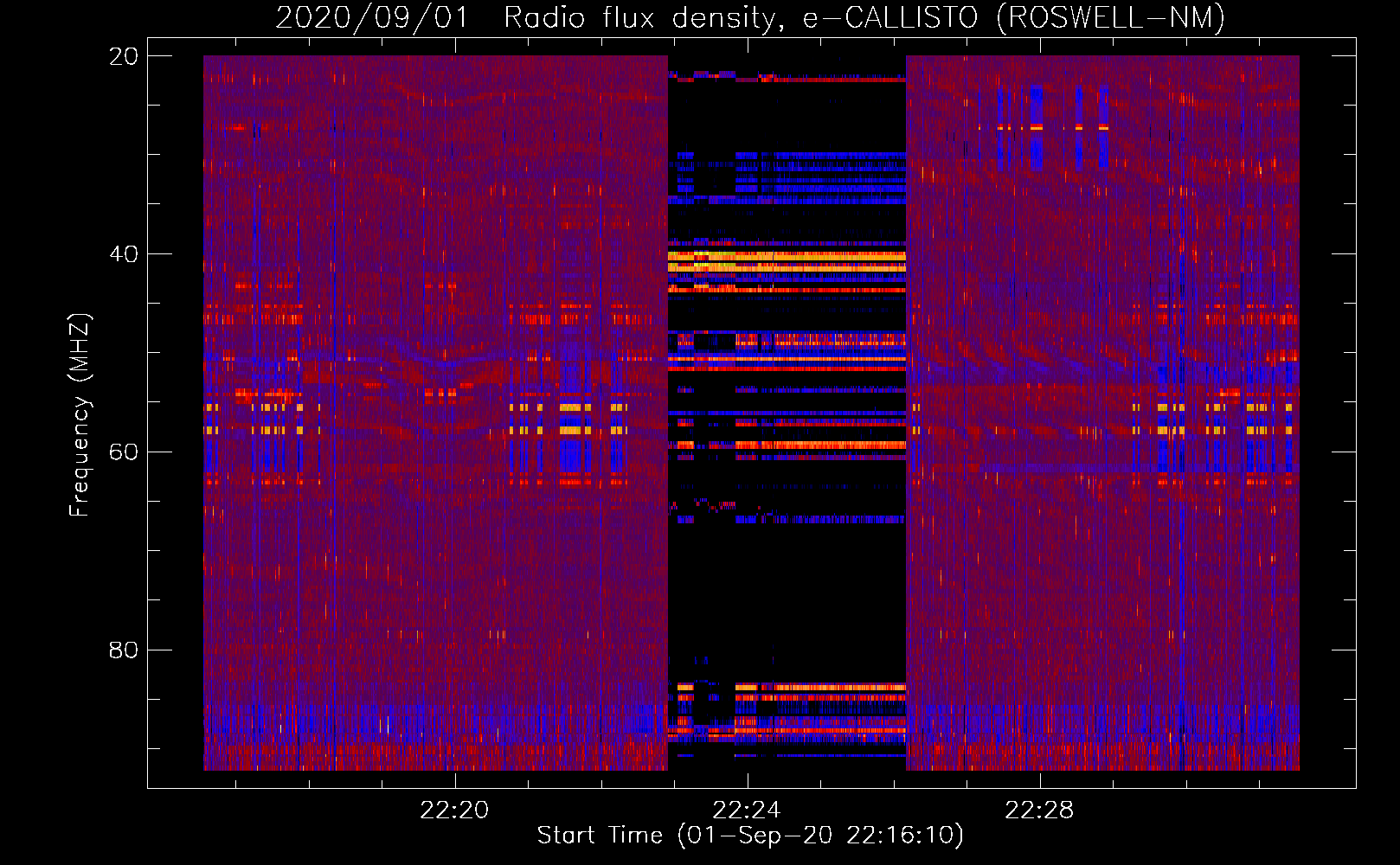
Task: Click the '60' frequency tick label
Action: (124, 452)
